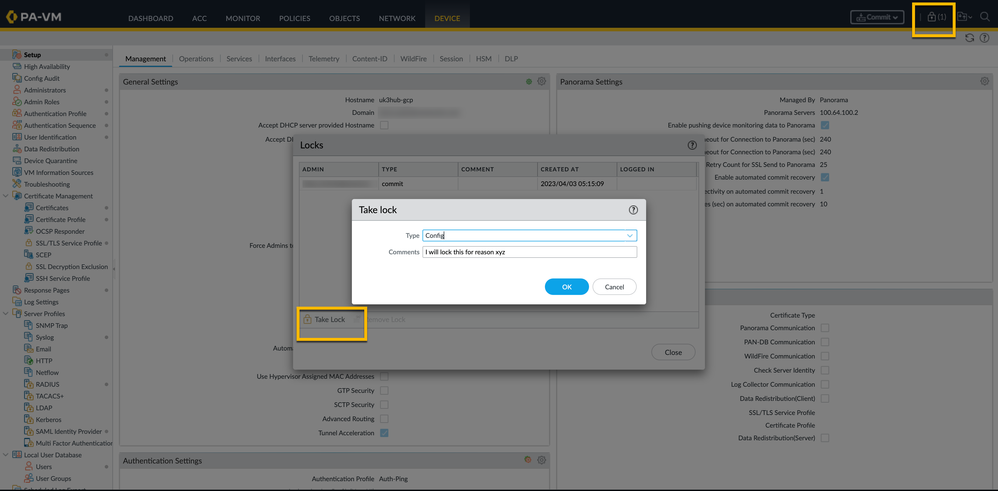Open General Settings gear icon
This screenshot has width=998, height=491.
point(542,82)
